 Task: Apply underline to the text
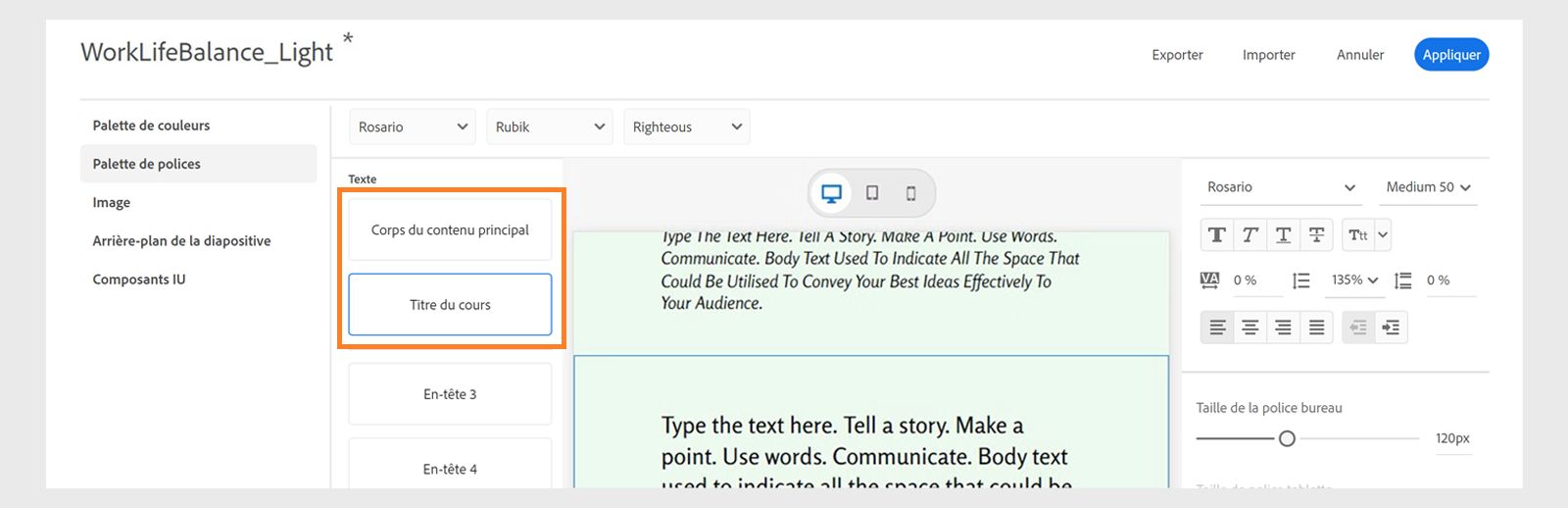(1283, 235)
